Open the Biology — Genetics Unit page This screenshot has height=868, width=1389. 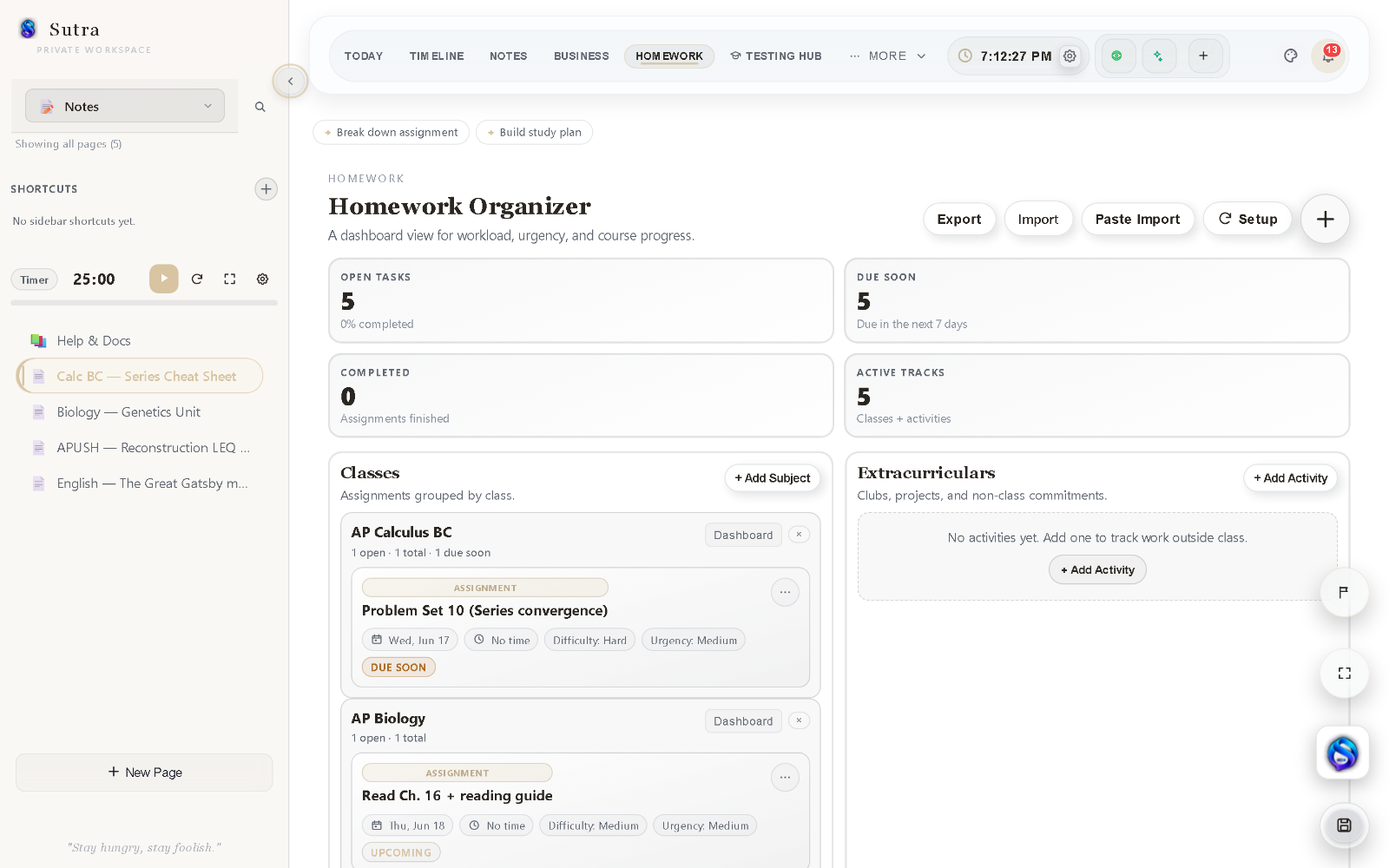pyautogui.click(x=139, y=411)
